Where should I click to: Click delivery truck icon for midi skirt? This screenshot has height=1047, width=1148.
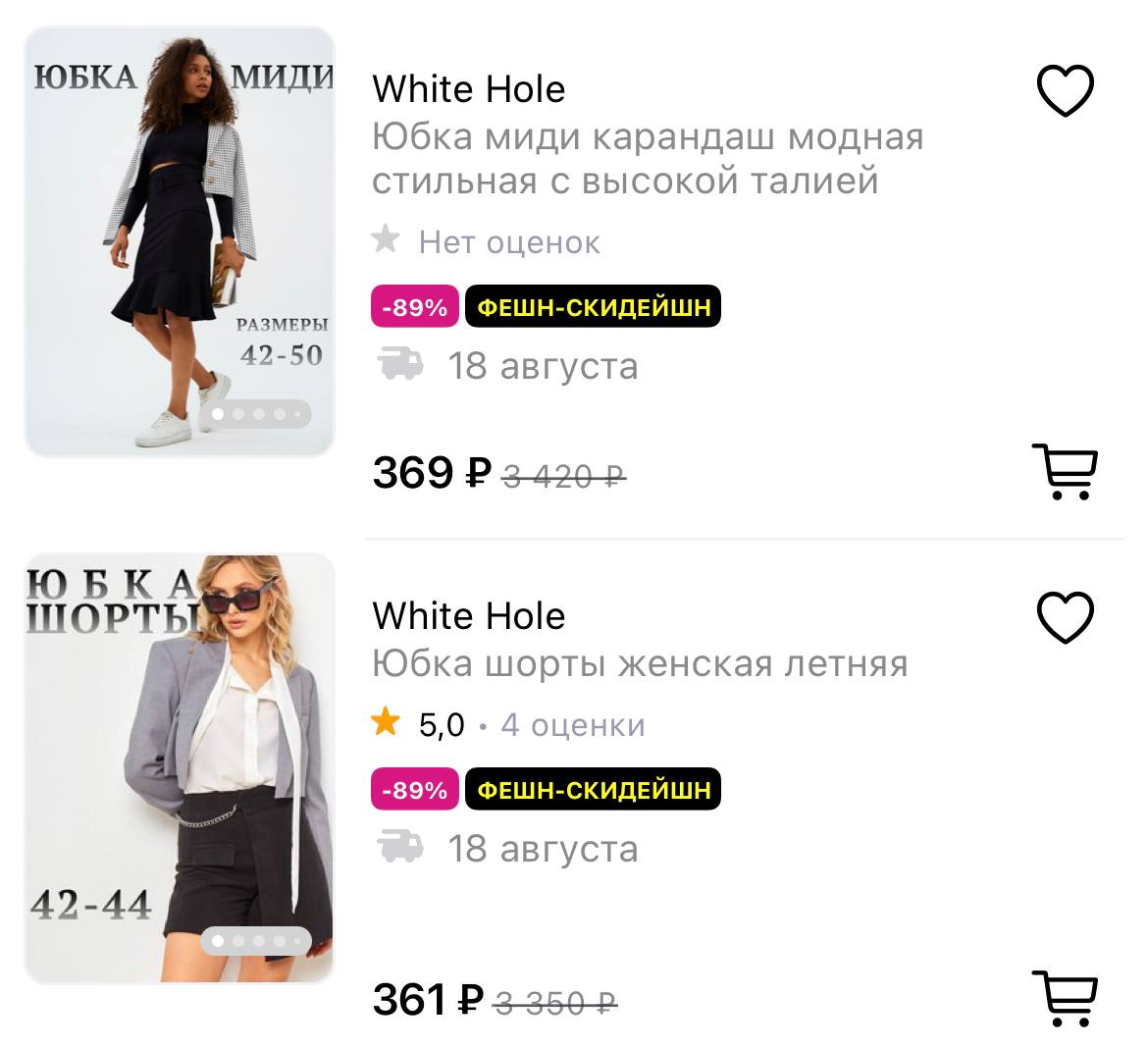pyautogui.click(x=400, y=364)
